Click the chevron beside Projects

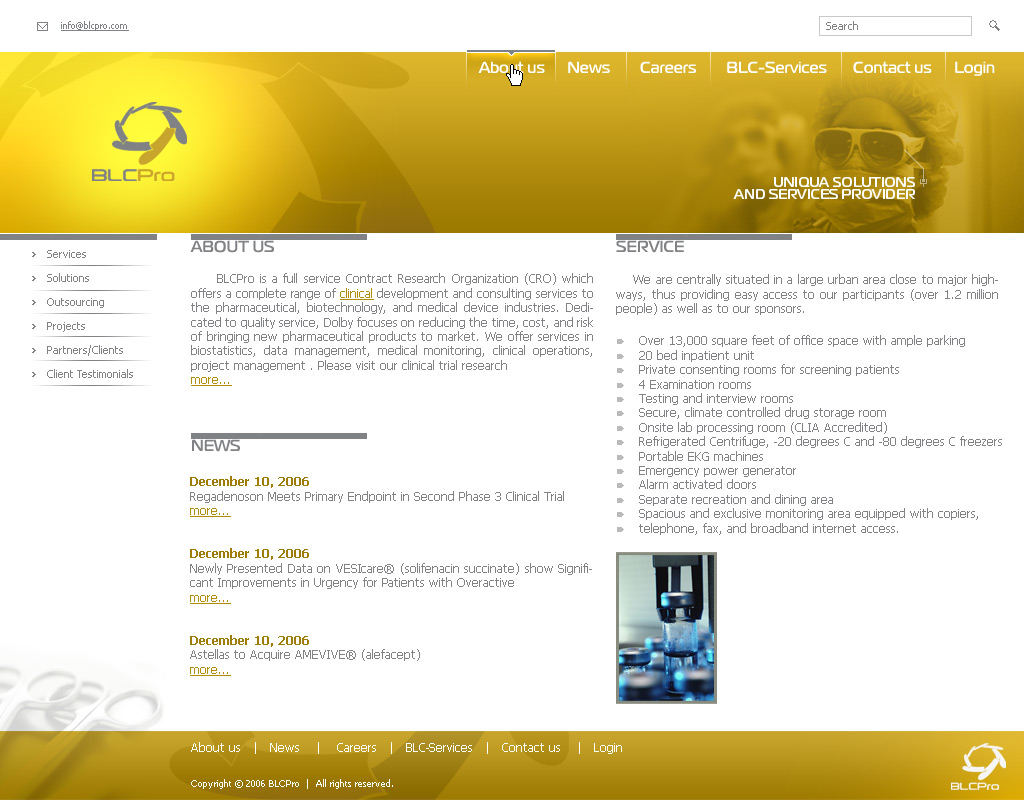[x=34, y=326]
